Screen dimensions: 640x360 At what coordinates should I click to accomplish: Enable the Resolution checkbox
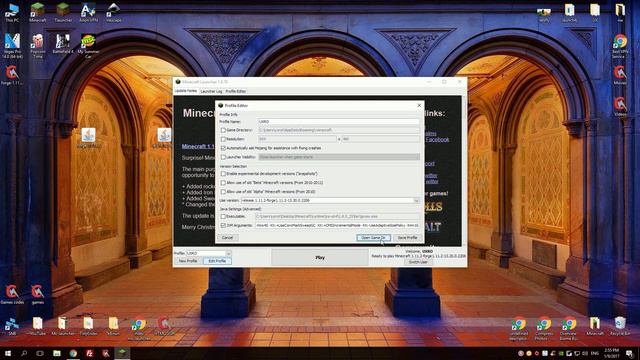223,139
